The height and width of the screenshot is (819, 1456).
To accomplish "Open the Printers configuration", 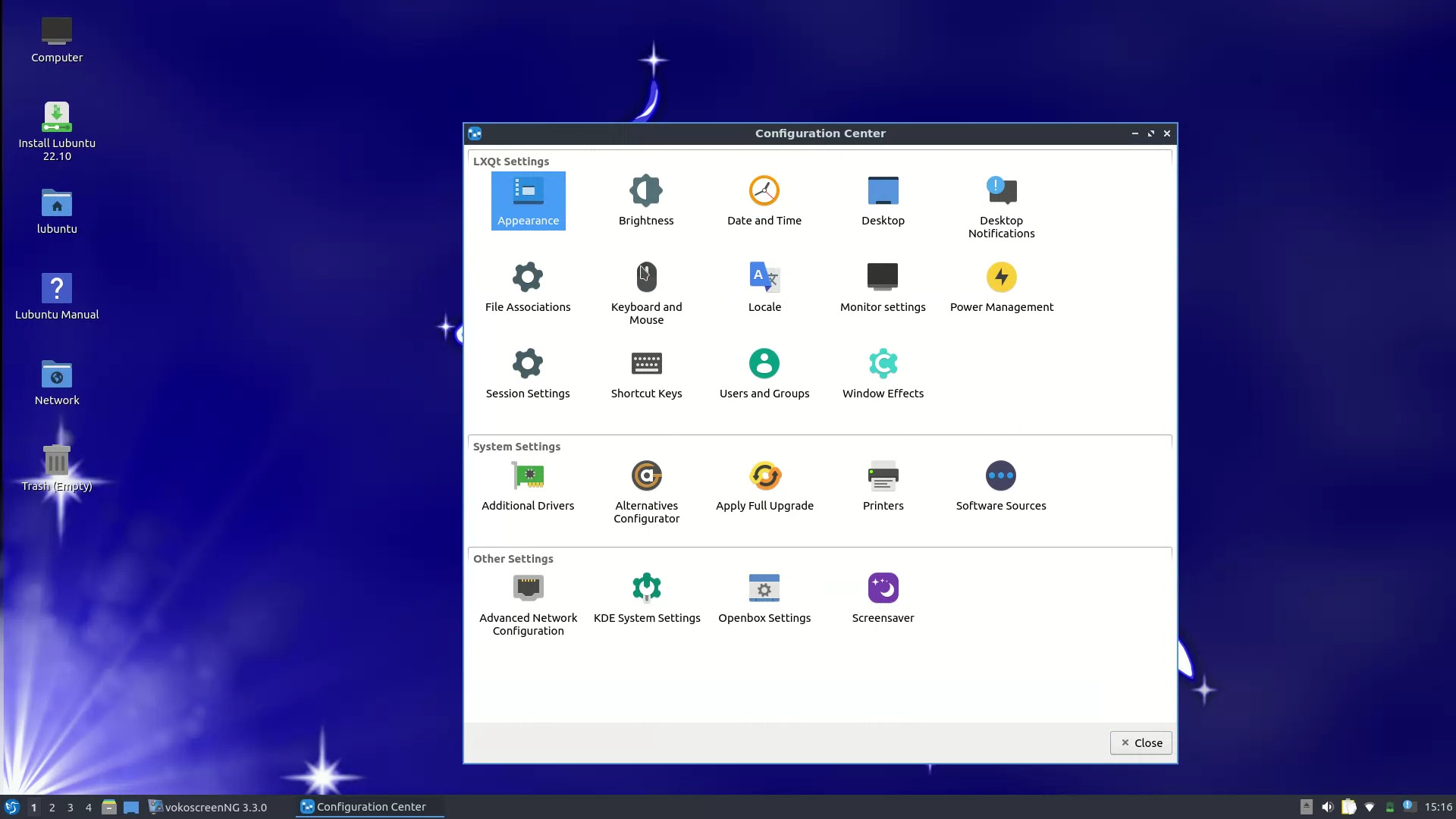I will pos(883,485).
